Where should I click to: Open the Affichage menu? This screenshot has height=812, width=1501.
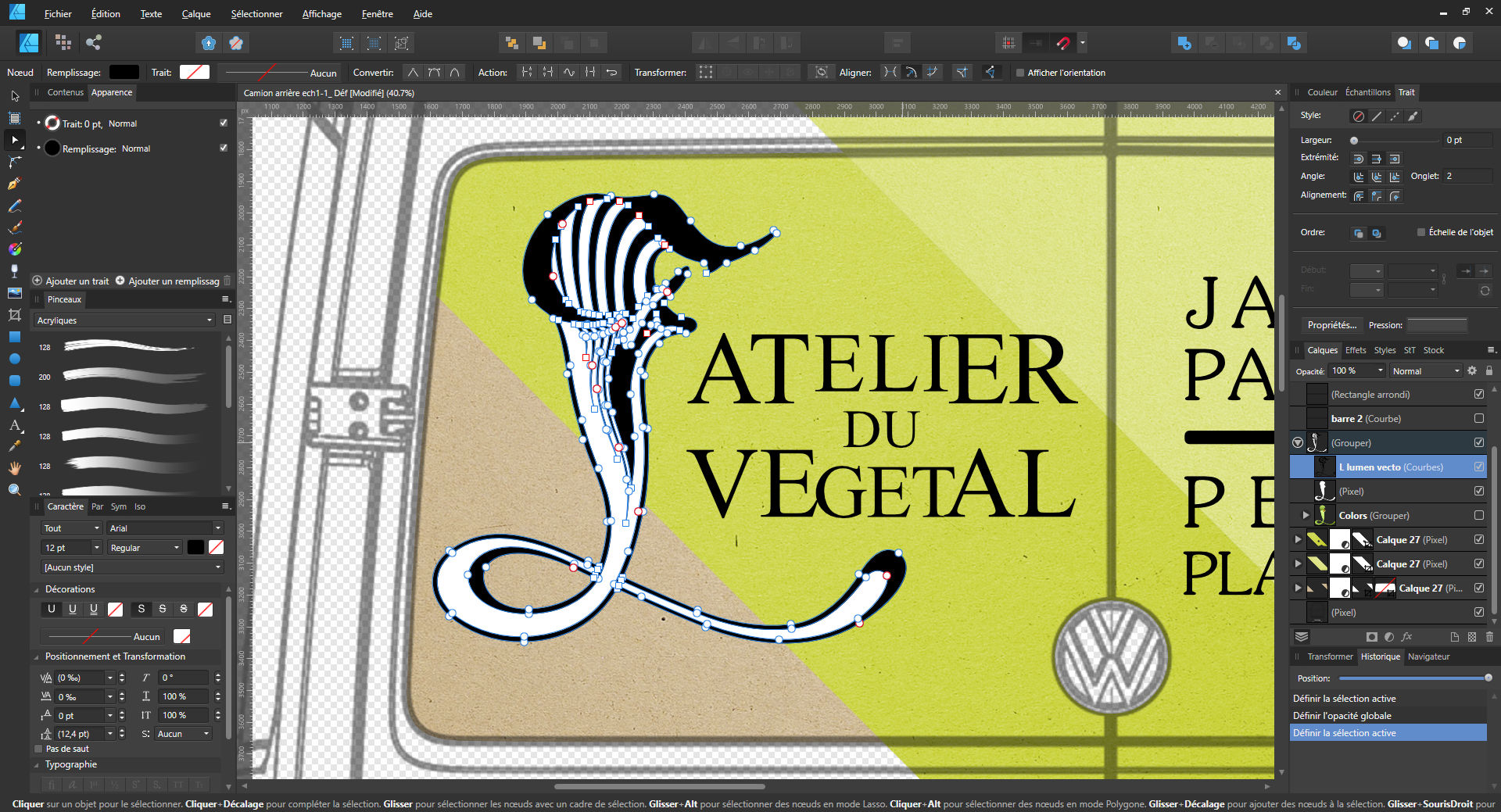click(x=322, y=14)
